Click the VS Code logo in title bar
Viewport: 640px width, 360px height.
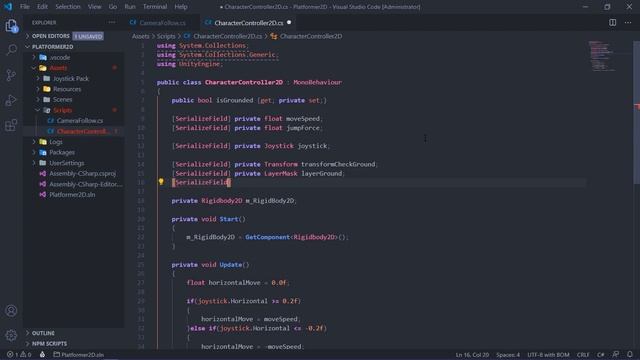click(8, 7)
